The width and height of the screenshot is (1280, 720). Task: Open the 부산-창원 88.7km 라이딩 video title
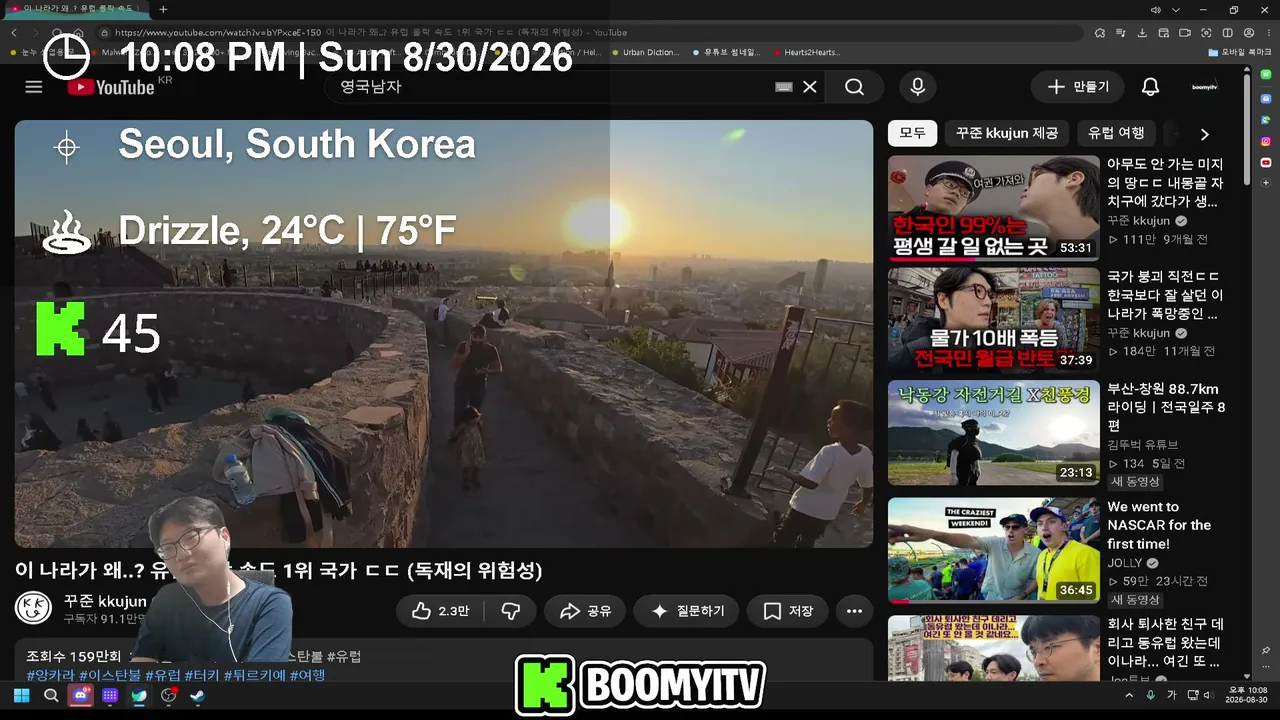1166,407
